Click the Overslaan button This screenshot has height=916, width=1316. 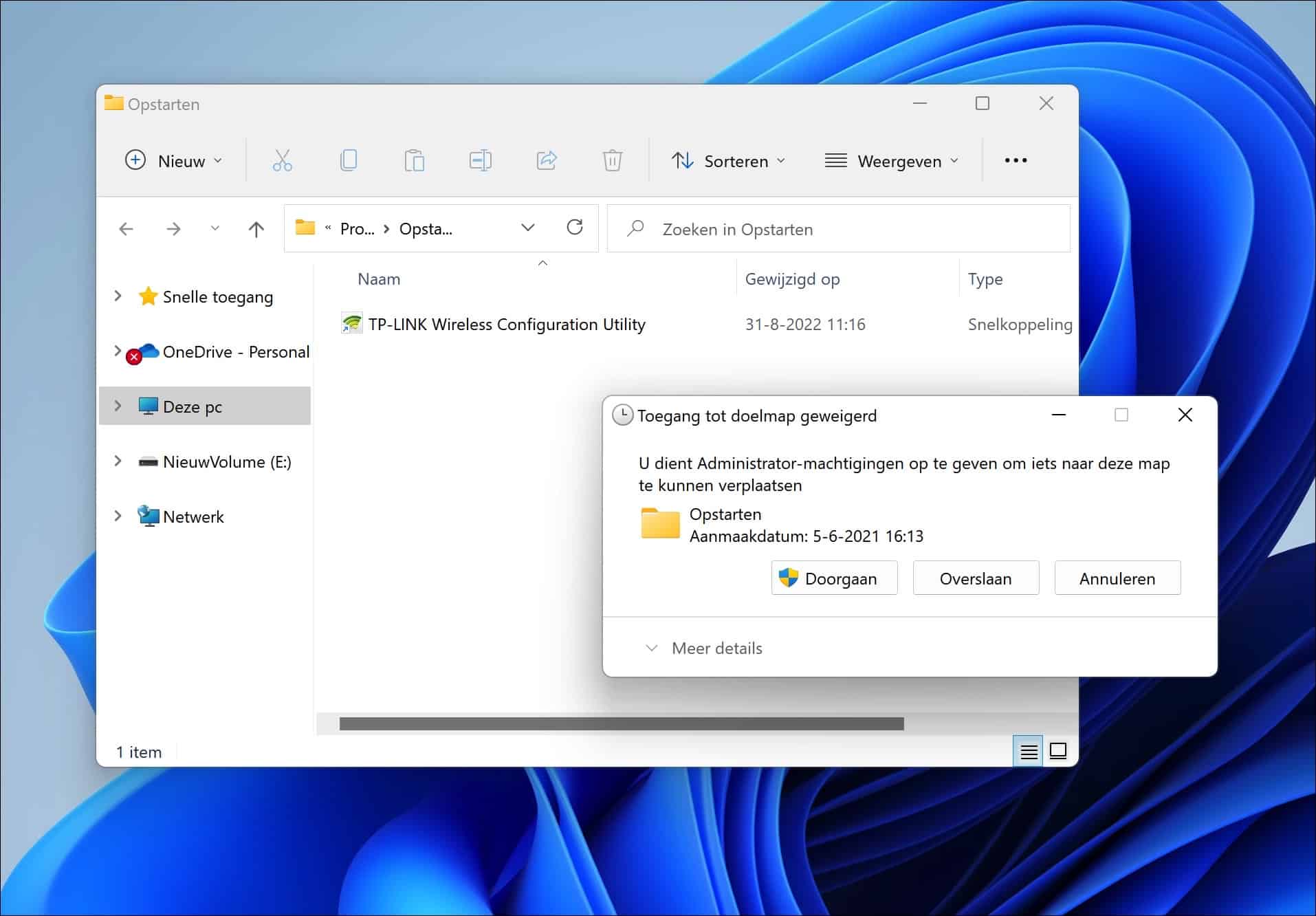[976, 578]
